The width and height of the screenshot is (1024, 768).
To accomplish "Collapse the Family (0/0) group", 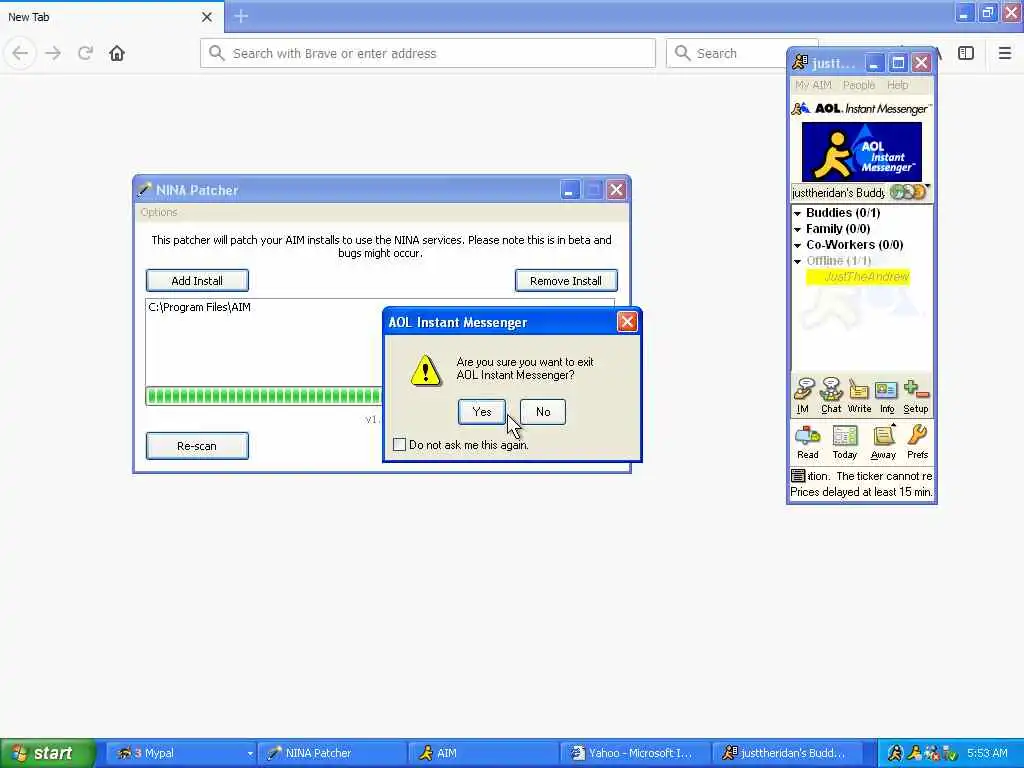I will [x=797, y=229].
